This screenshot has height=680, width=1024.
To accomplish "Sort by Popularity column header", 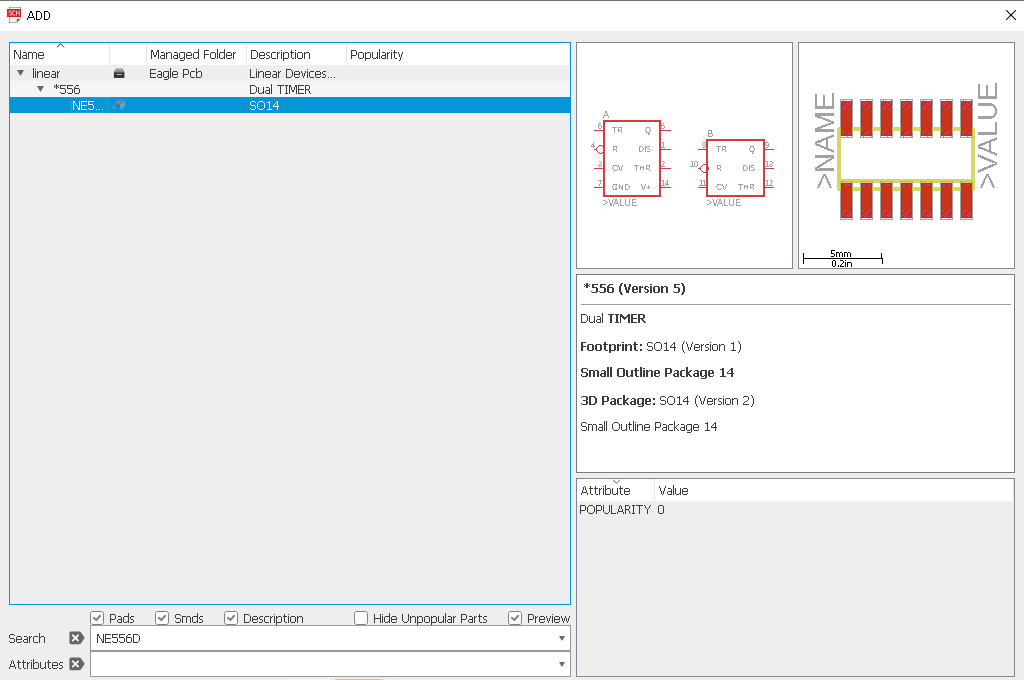I will (x=457, y=54).
